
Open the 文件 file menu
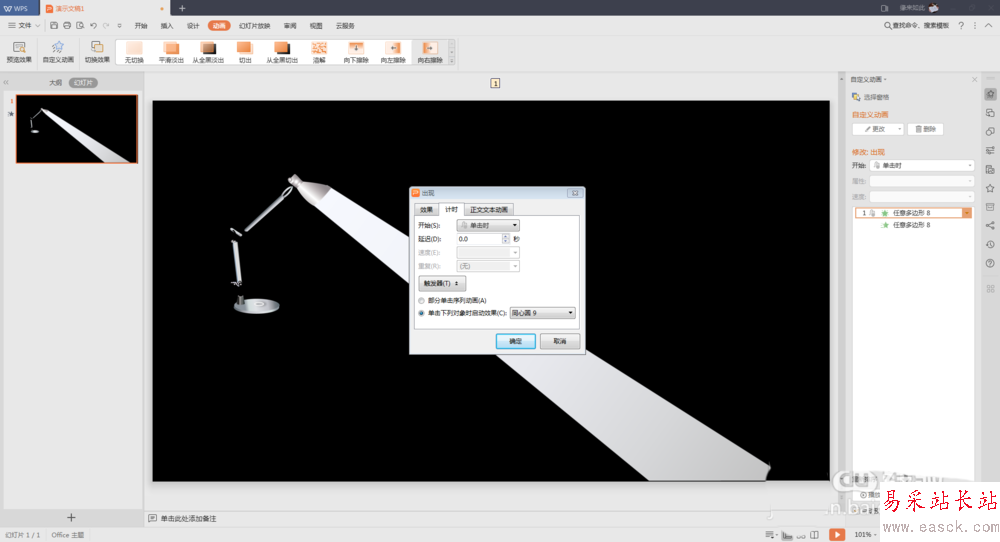(x=24, y=26)
